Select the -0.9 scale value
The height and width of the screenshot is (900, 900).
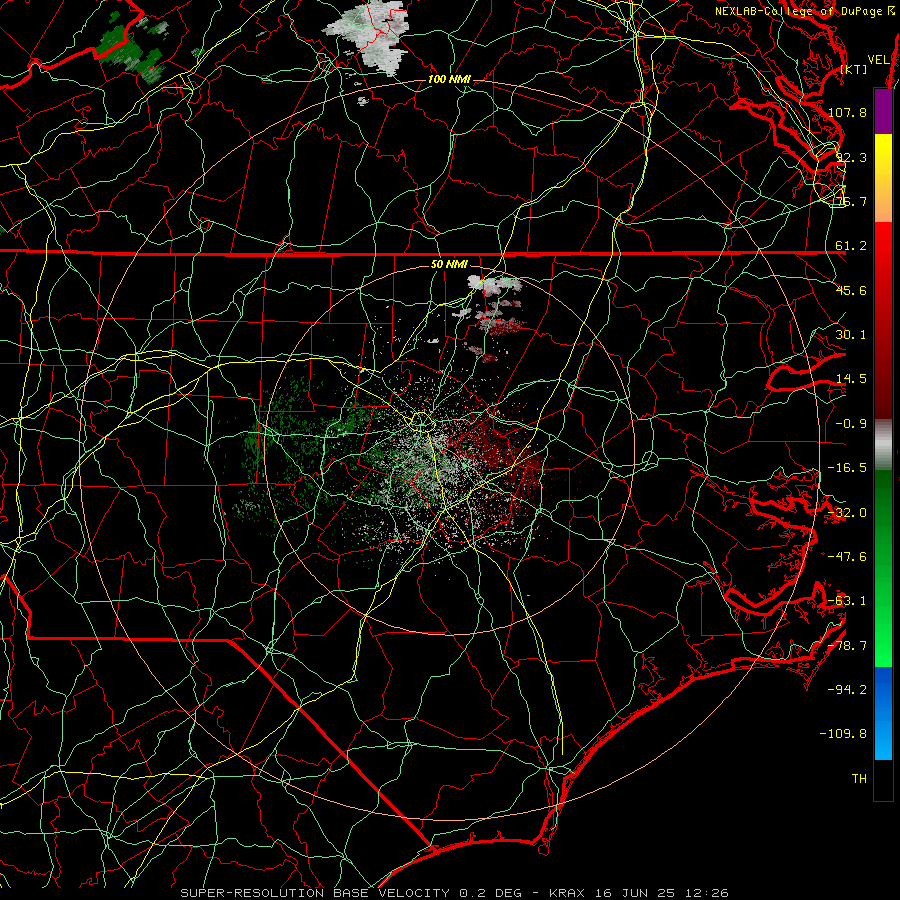[851, 424]
